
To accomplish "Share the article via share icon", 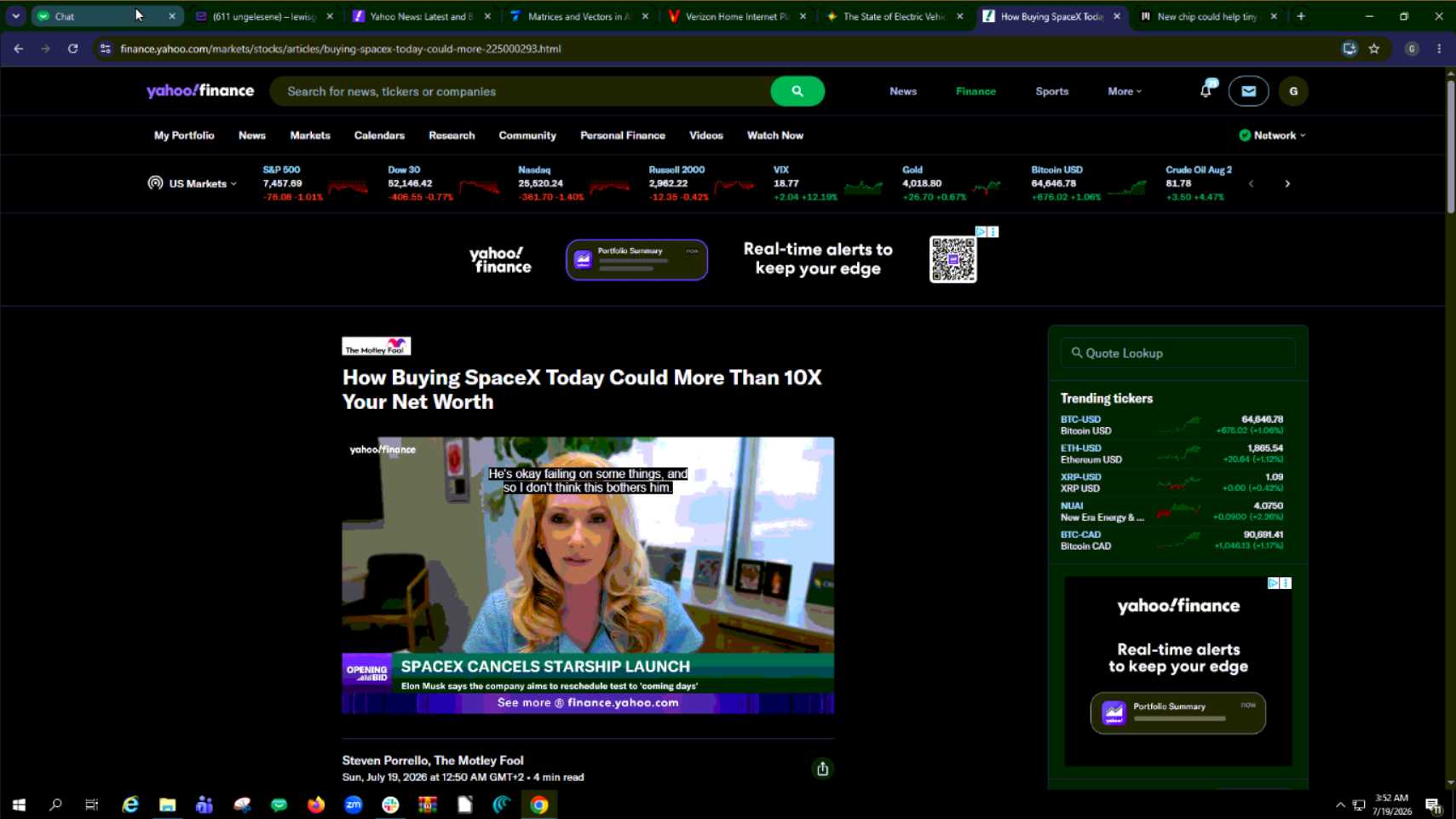I will (x=822, y=769).
